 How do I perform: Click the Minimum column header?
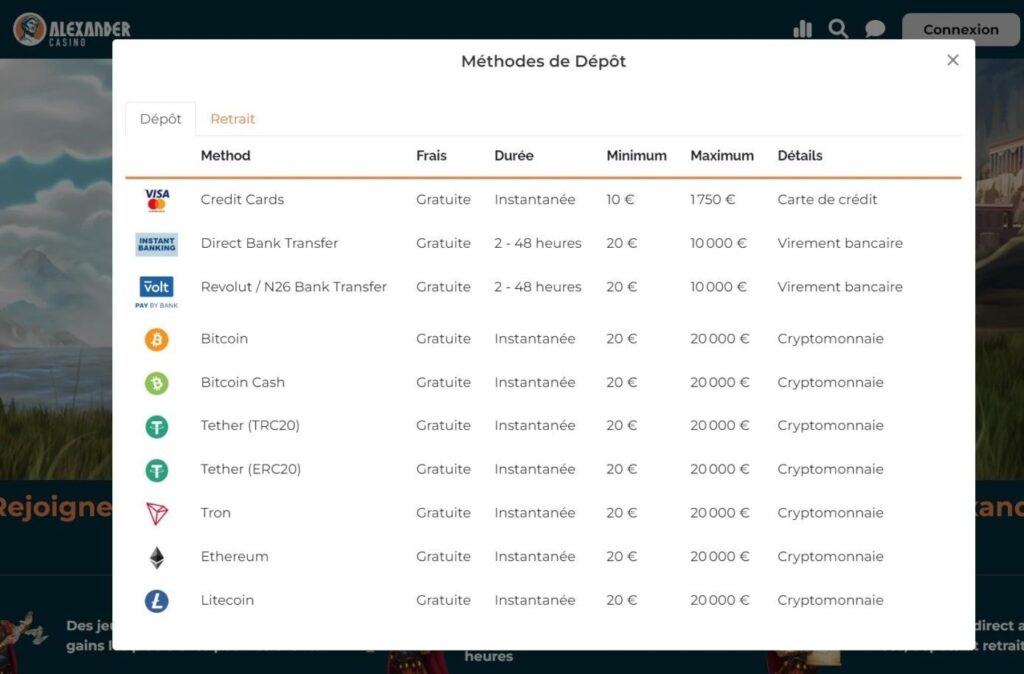click(637, 155)
